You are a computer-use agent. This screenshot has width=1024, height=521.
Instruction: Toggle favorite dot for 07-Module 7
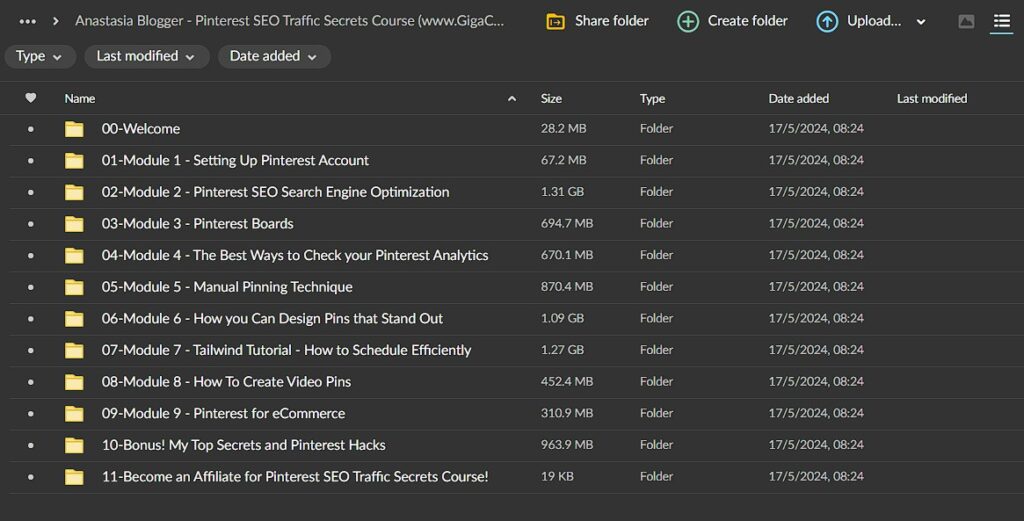click(31, 351)
